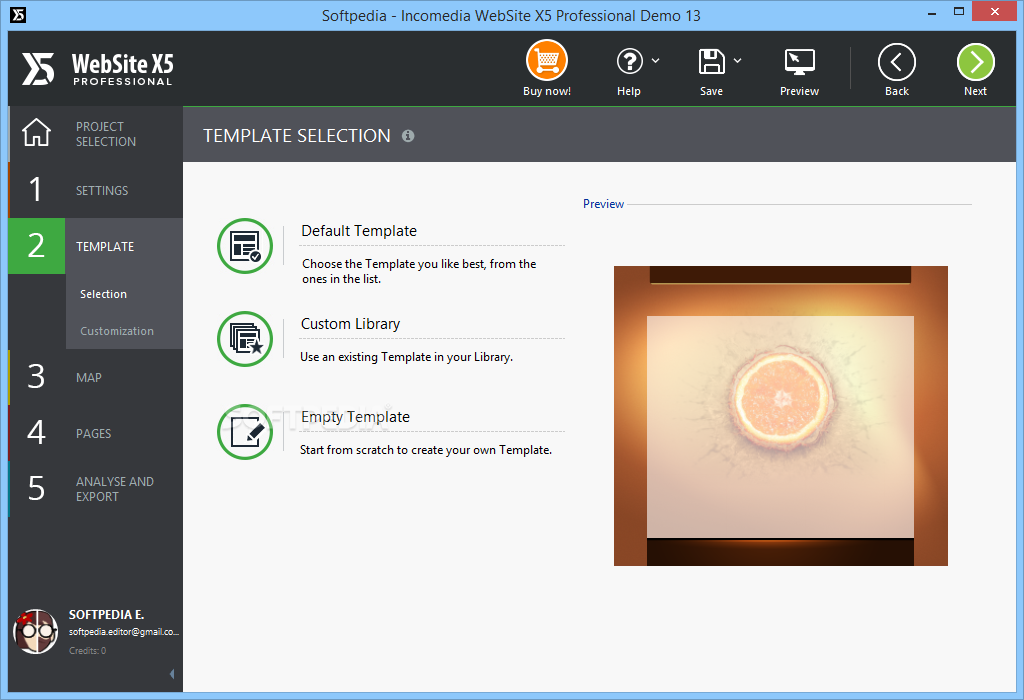Go to step 4 Pages
1024x700 pixels.
coord(95,433)
